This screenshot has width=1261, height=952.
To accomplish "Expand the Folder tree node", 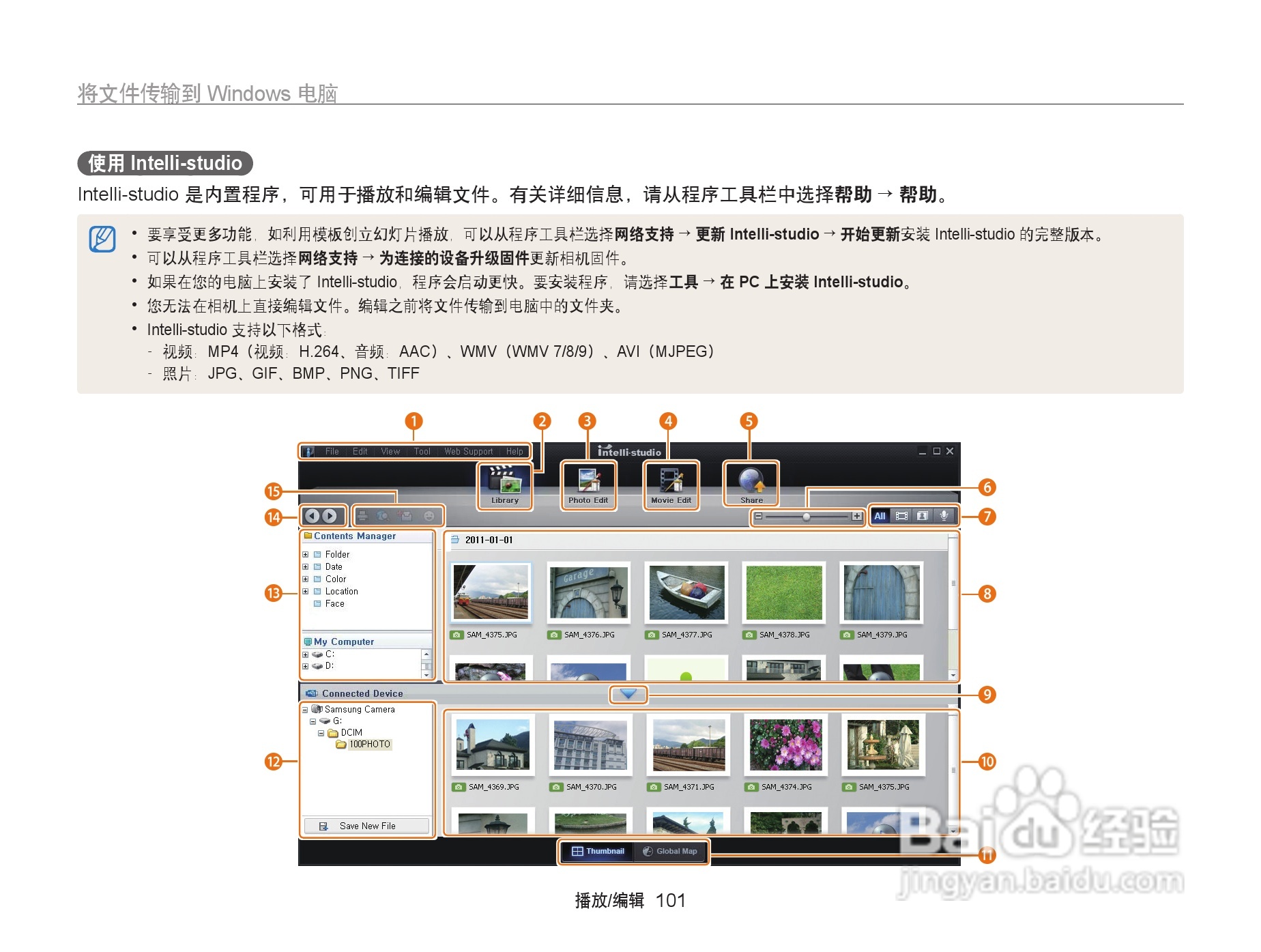I will point(306,555).
